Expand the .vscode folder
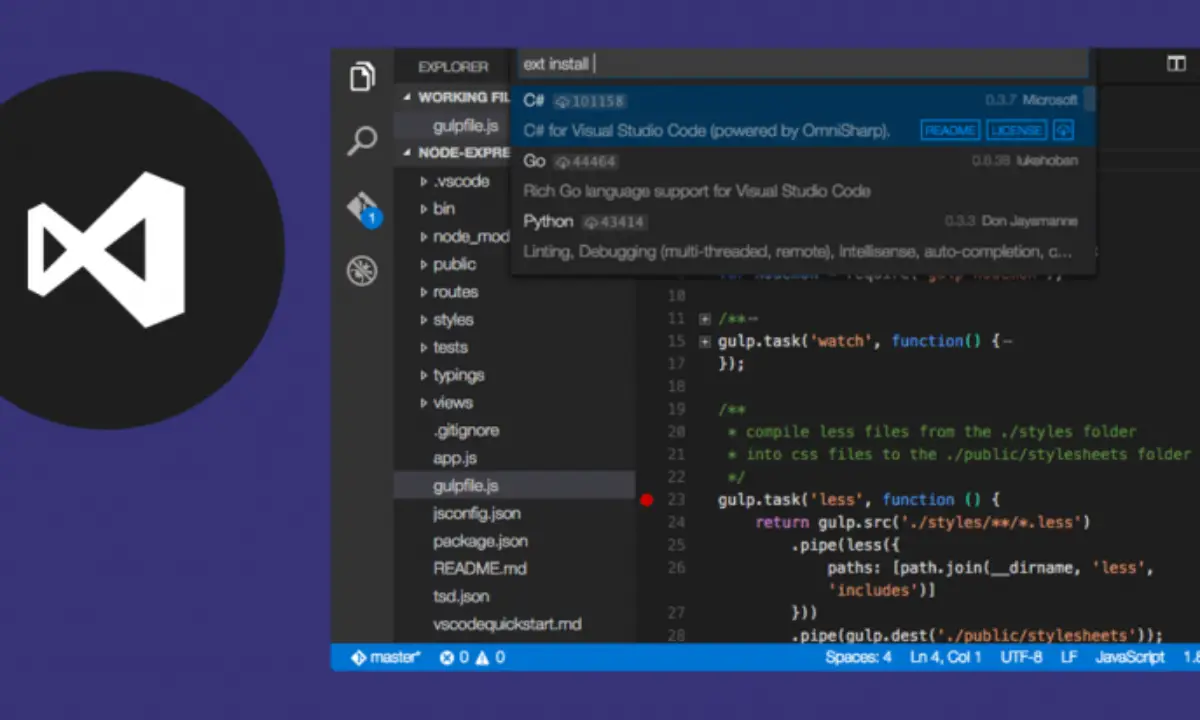Viewport: 1200px width, 720px height. pyautogui.click(x=424, y=182)
